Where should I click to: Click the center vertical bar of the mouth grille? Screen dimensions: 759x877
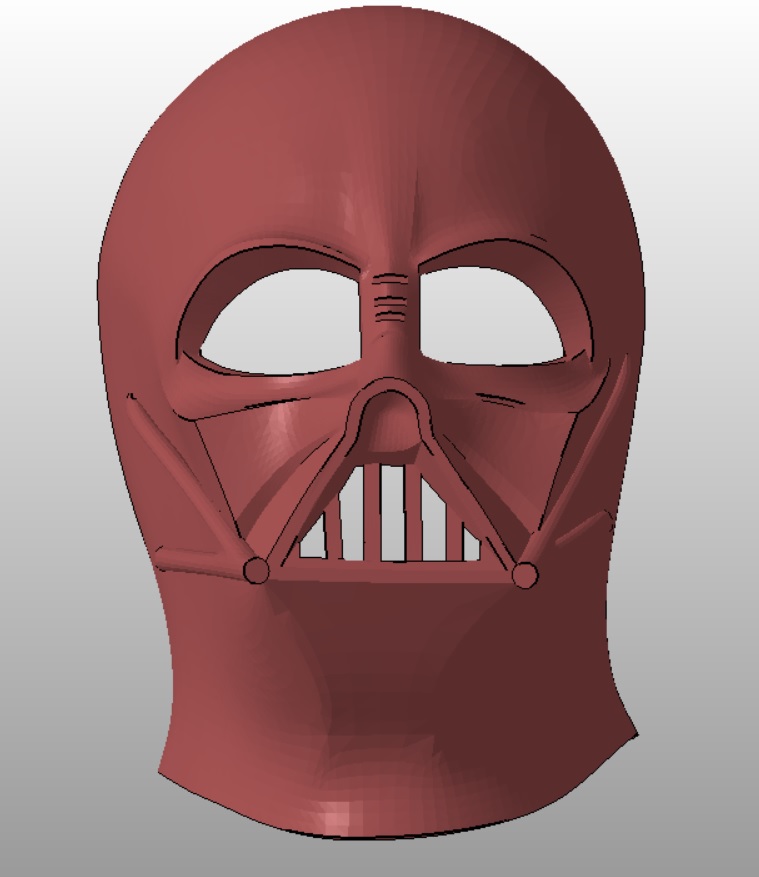[x=373, y=512]
